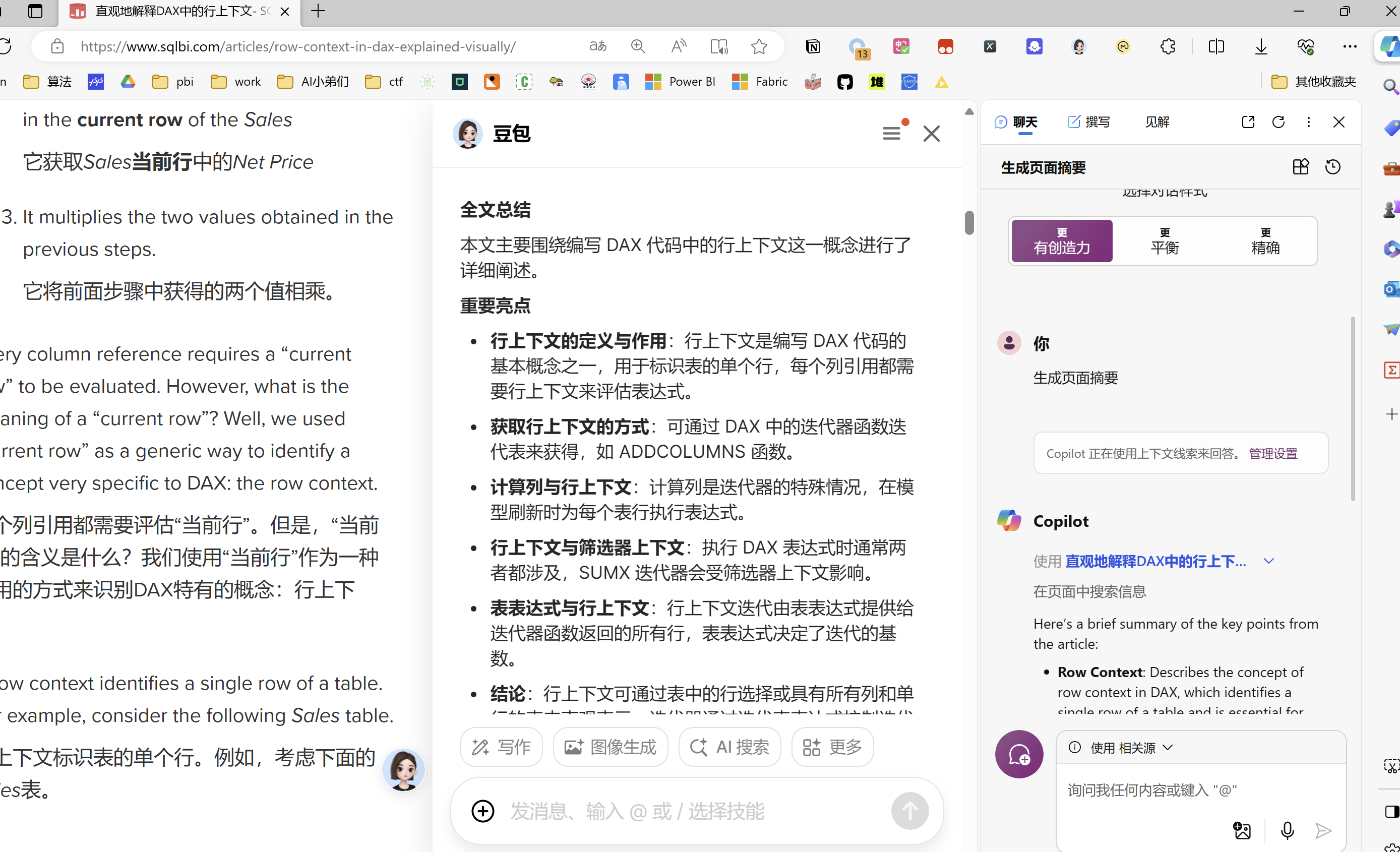
Task: Open Copilot sidebar more options
Action: click(1309, 121)
